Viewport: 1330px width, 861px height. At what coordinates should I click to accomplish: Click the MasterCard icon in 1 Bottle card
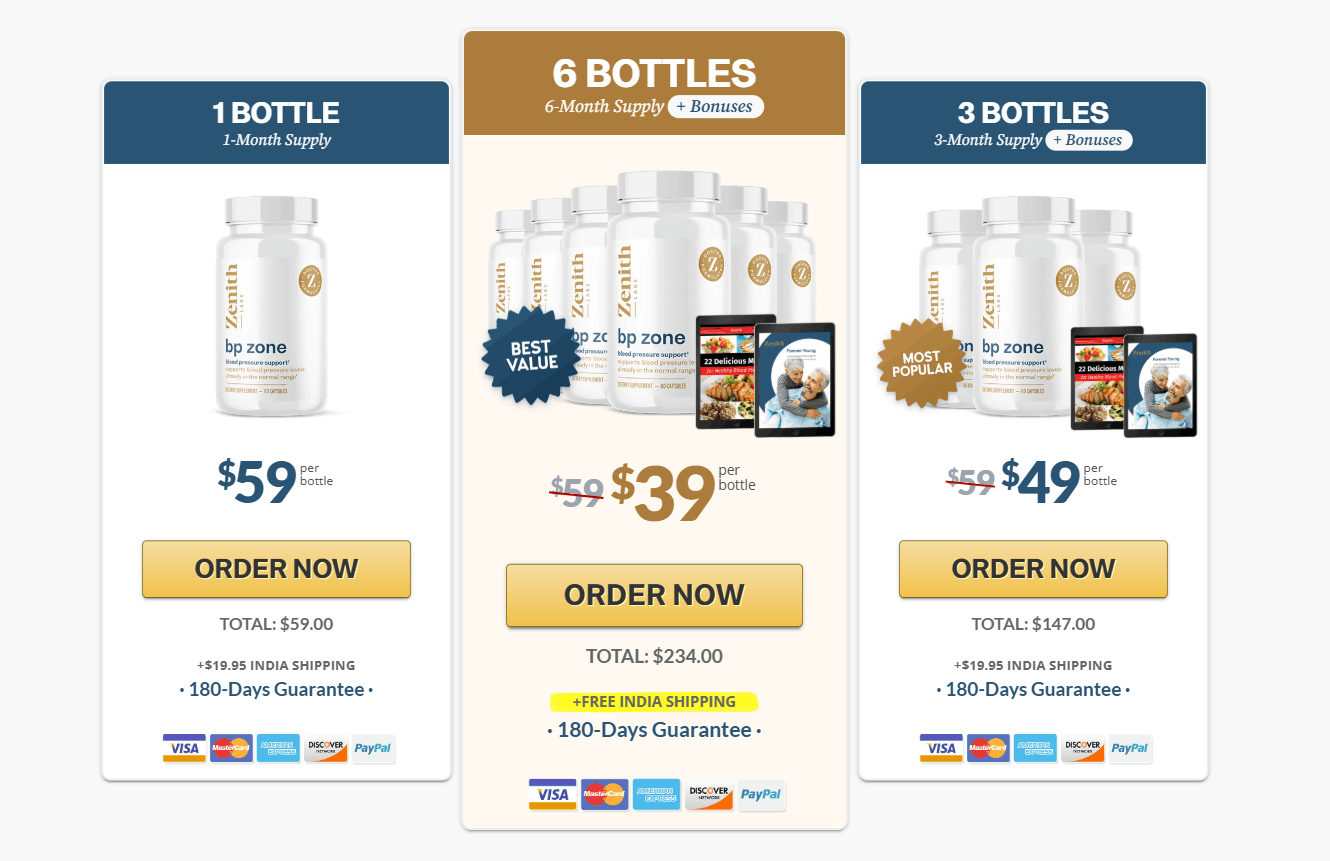(x=231, y=748)
